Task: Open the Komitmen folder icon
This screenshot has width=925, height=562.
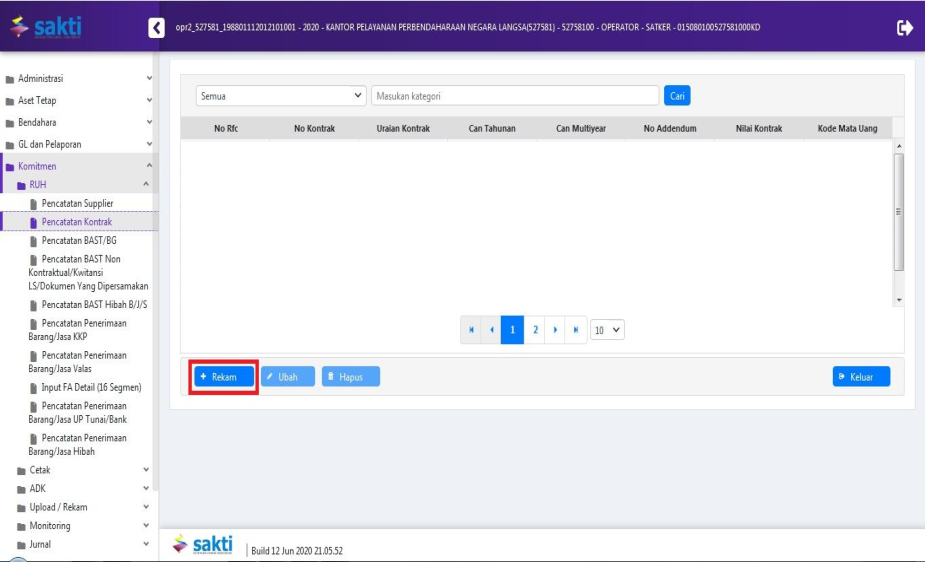Action: (10, 166)
